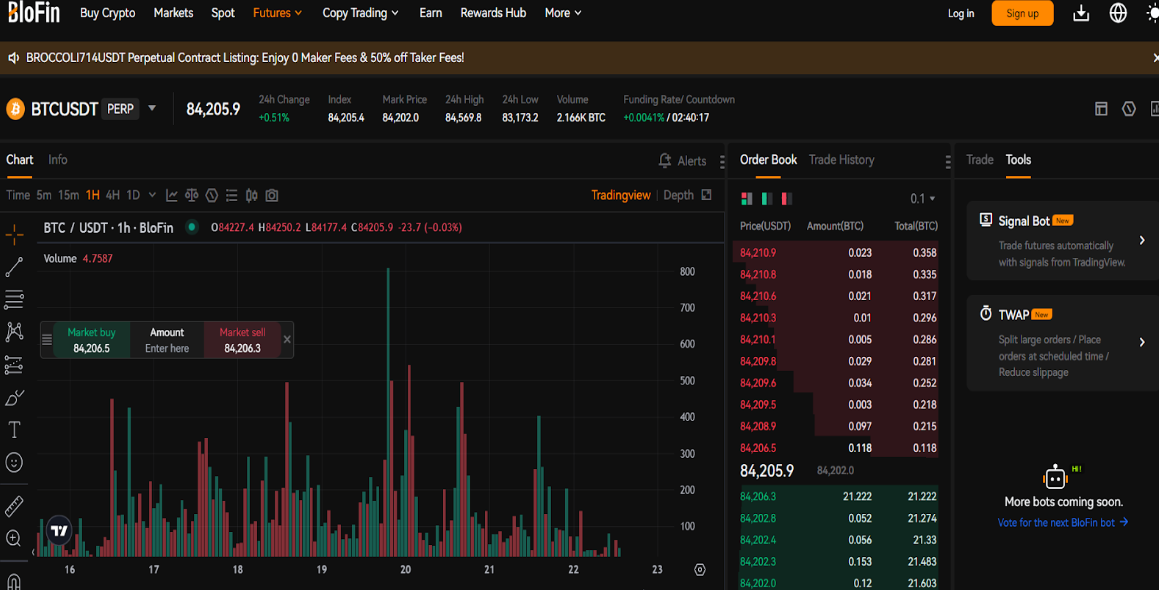Switch chart to Depth mode

[678, 195]
